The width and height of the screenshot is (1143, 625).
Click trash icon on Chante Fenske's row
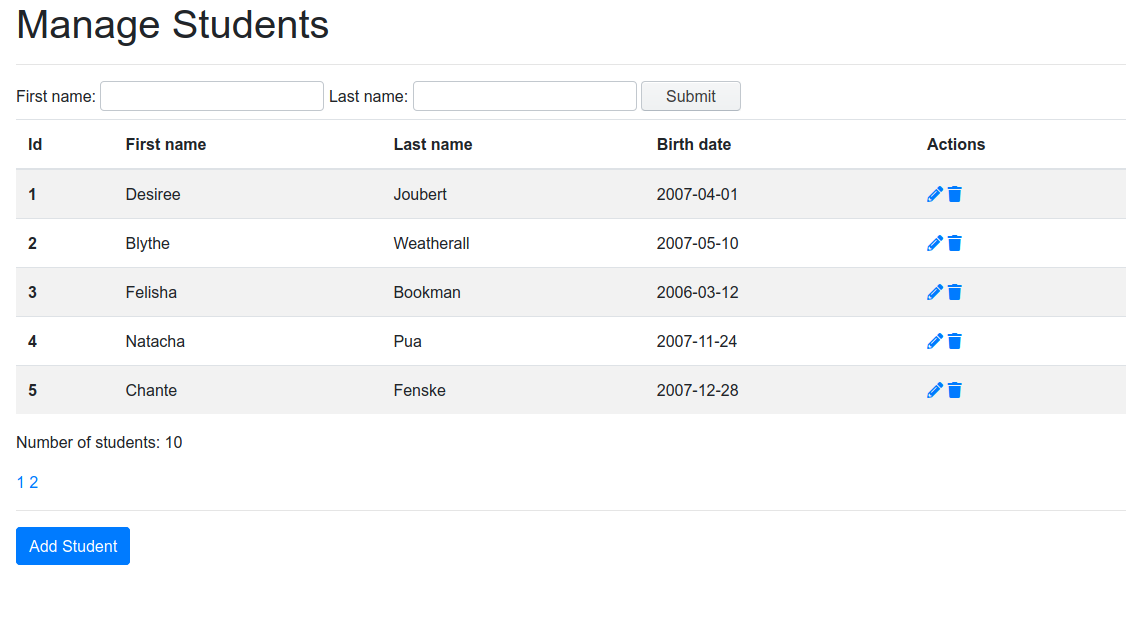click(x=955, y=390)
